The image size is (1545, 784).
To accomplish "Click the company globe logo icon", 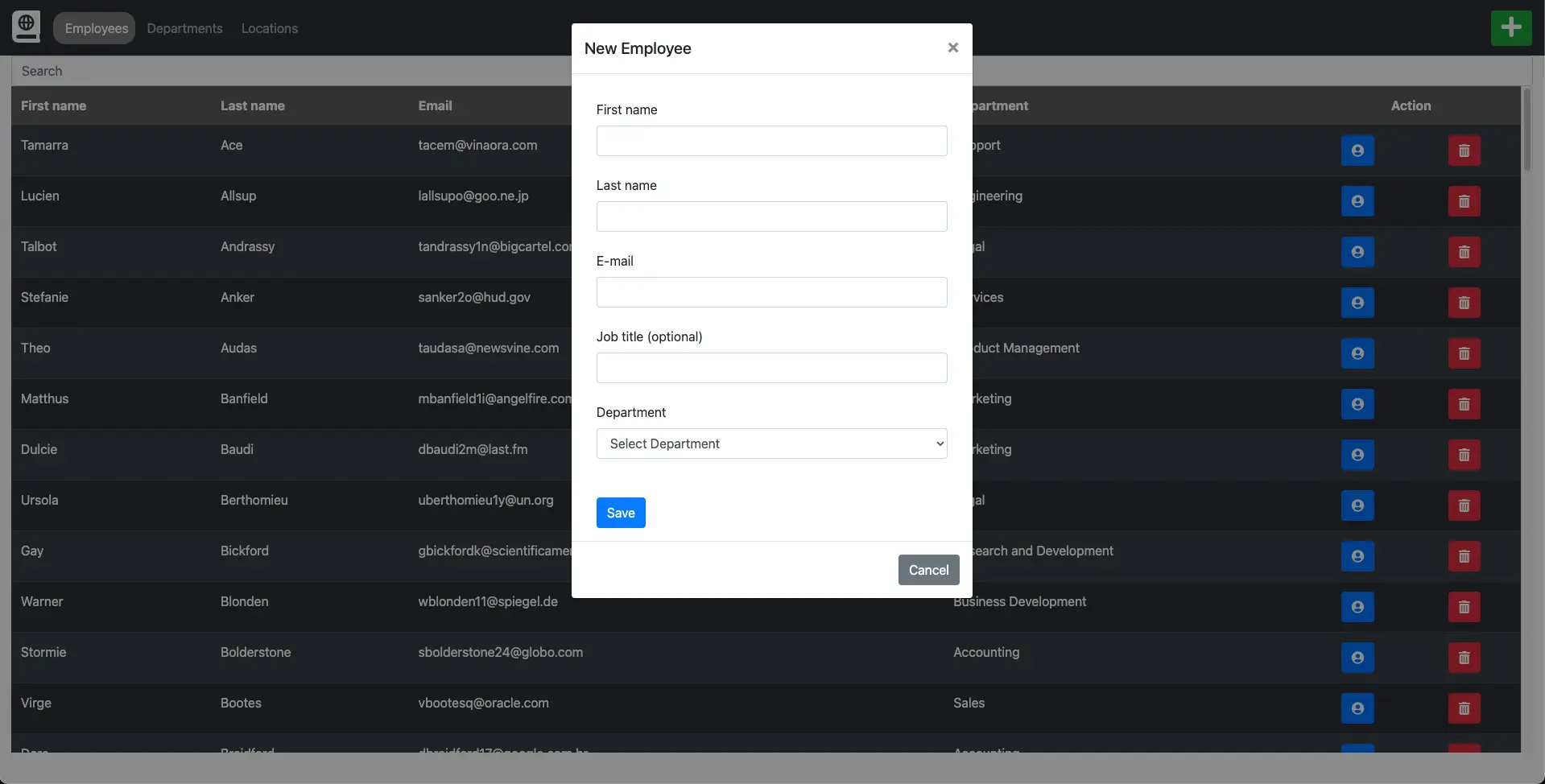I will pos(26,27).
